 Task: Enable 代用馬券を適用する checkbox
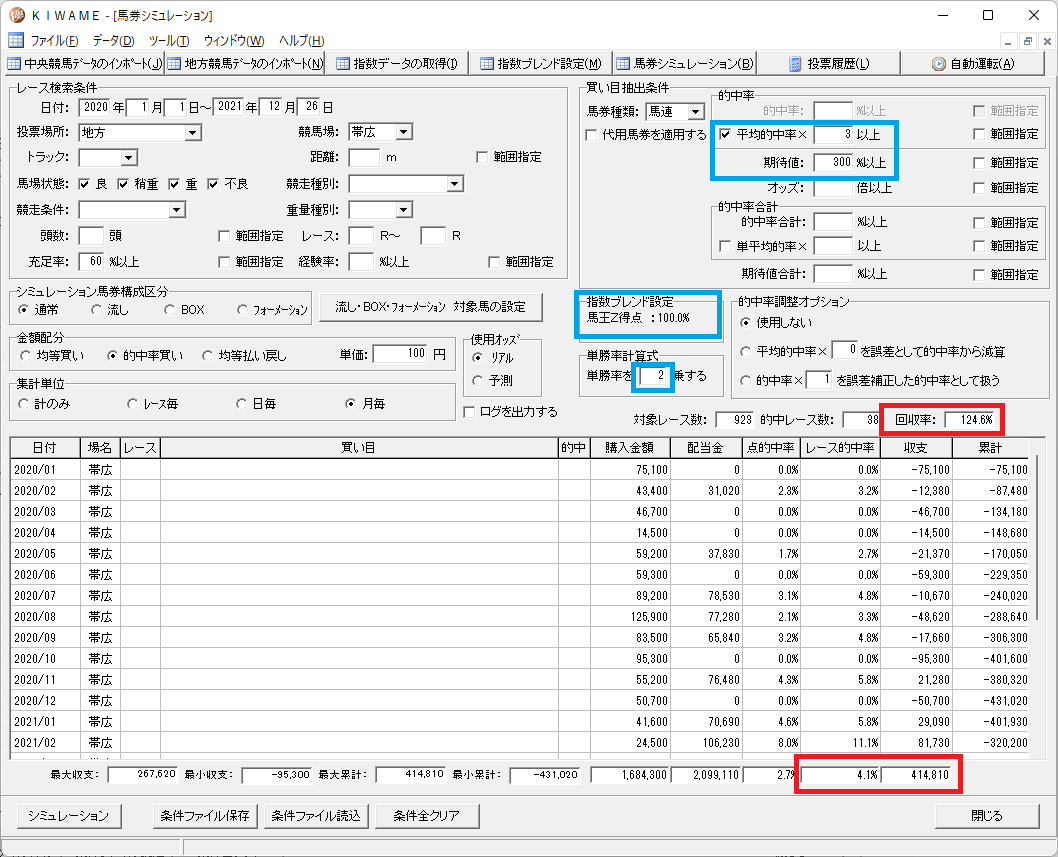click(591, 135)
